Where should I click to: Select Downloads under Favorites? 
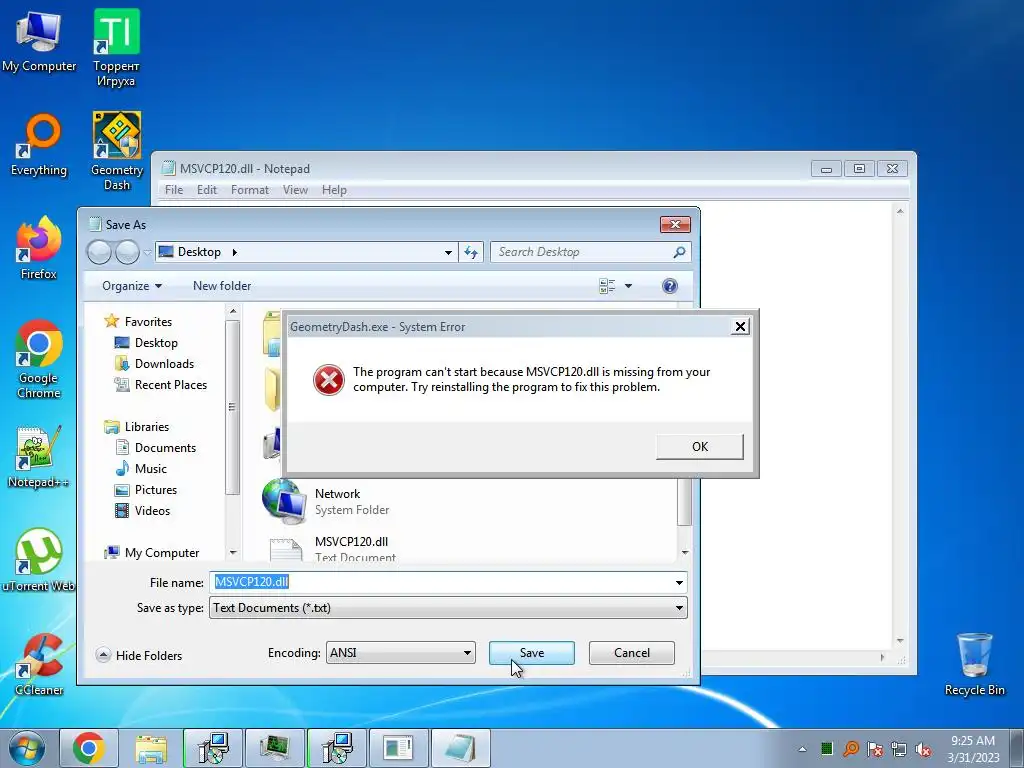click(x=154, y=364)
